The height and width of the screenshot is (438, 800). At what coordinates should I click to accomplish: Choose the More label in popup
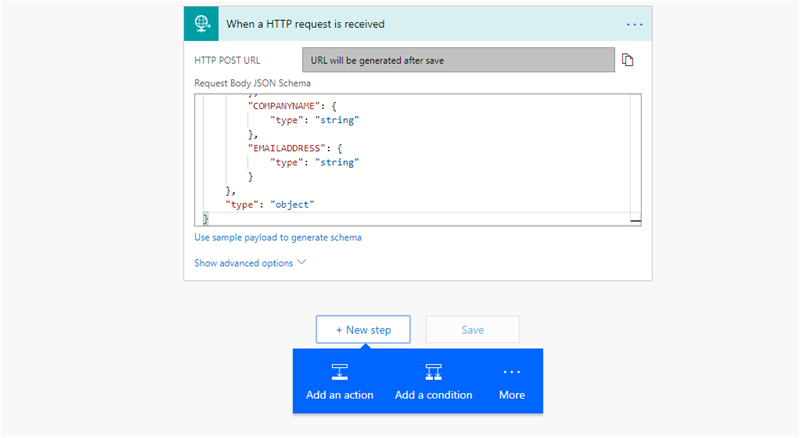click(511, 395)
